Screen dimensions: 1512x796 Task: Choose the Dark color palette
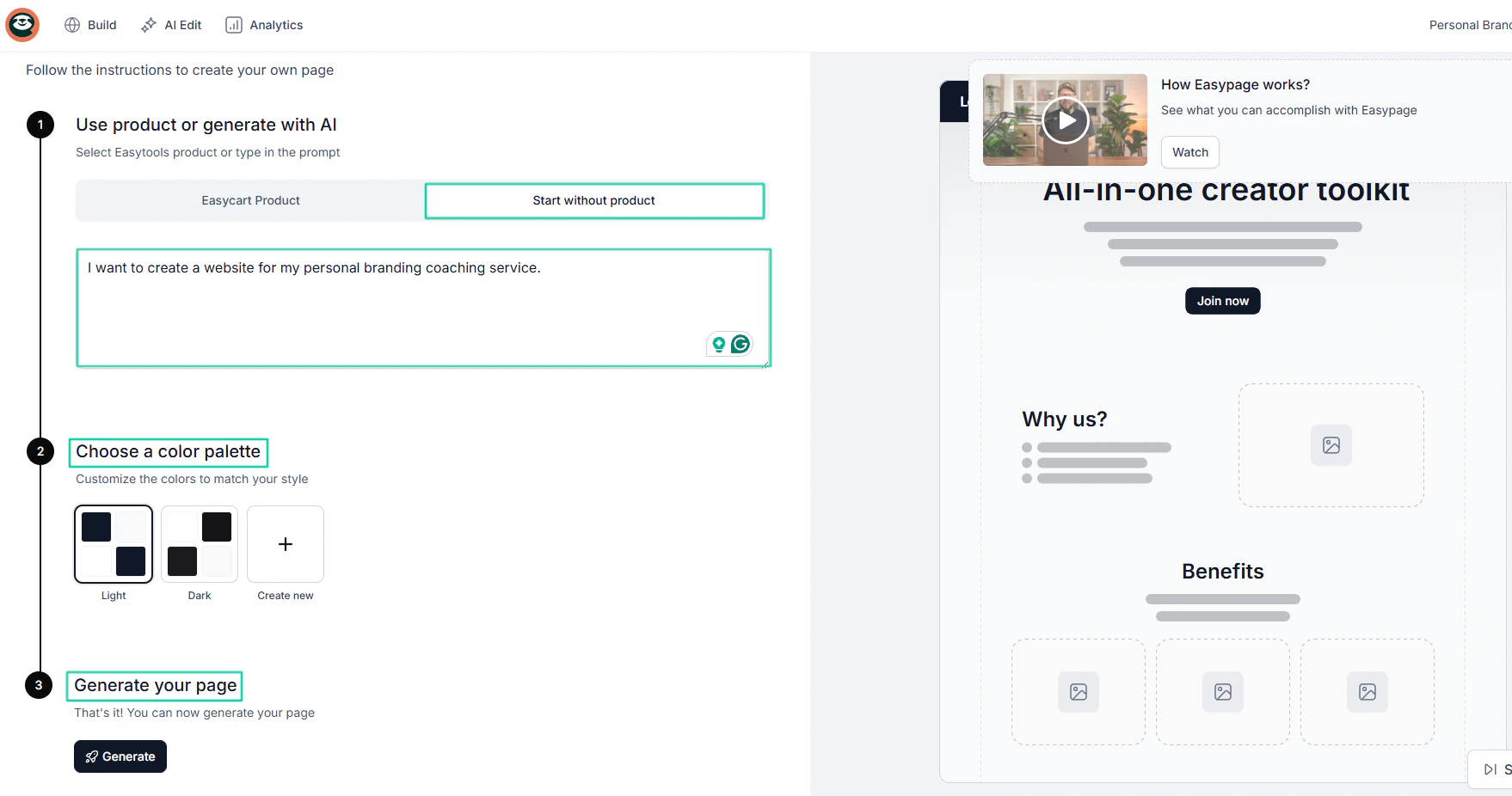tap(200, 544)
